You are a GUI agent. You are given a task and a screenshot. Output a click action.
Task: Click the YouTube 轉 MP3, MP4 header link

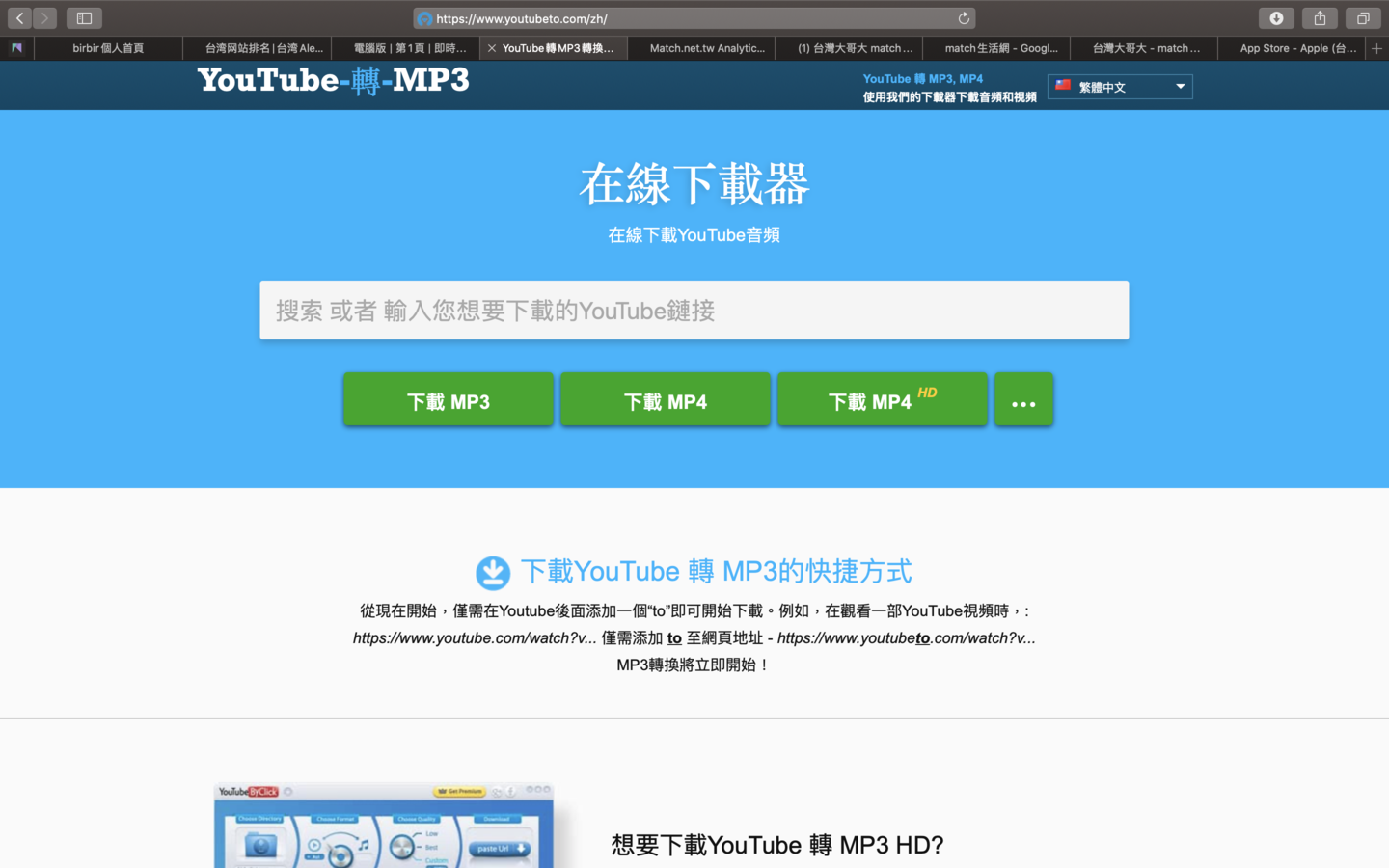click(923, 79)
